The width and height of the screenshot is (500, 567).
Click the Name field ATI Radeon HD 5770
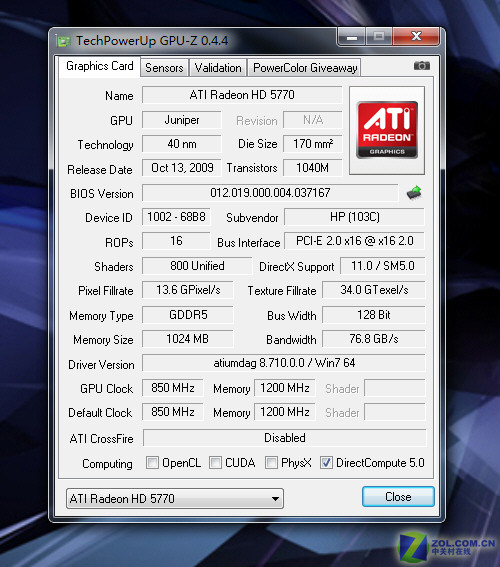tap(242, 95)
